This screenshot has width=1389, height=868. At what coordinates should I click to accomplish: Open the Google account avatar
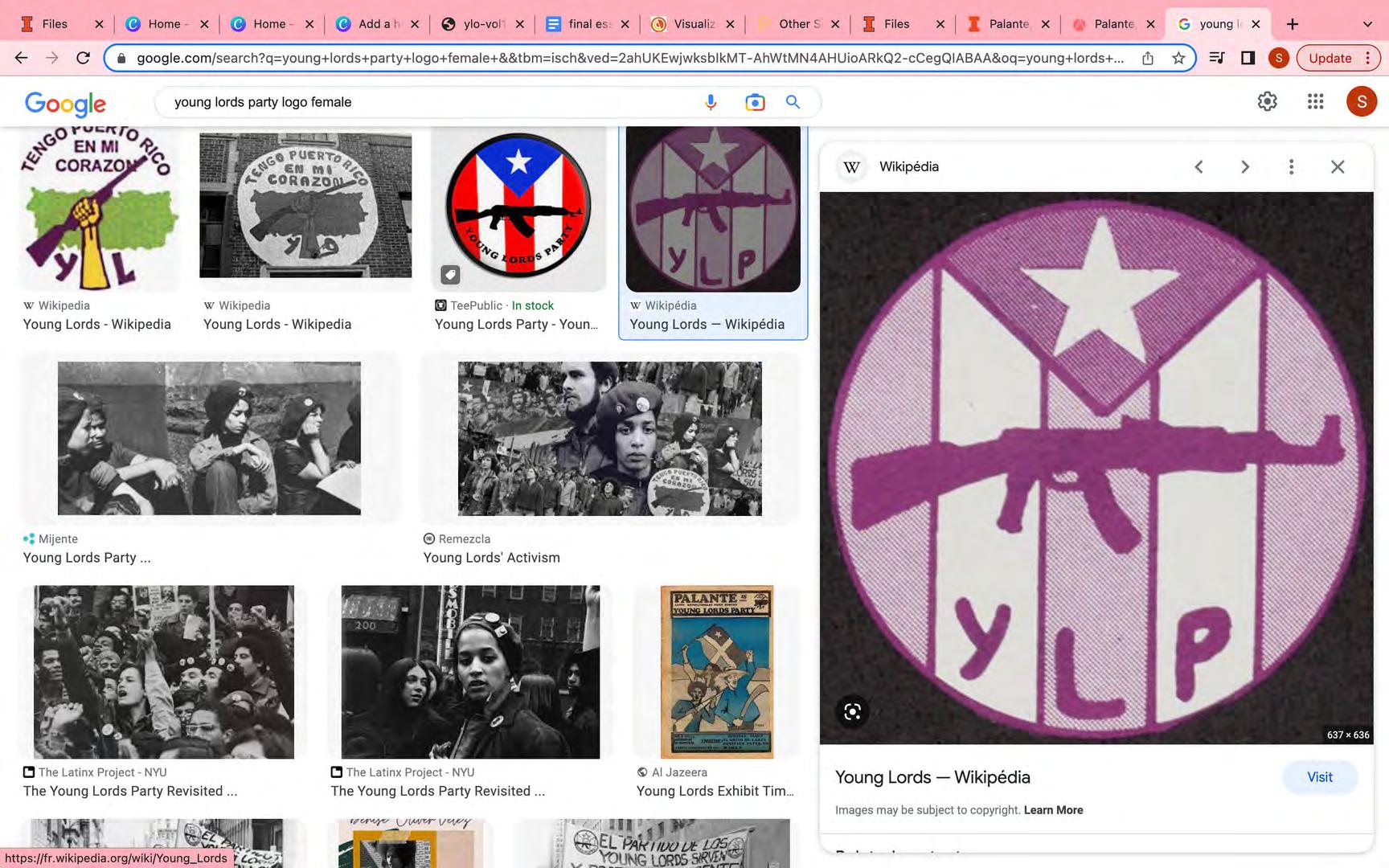1362,101
